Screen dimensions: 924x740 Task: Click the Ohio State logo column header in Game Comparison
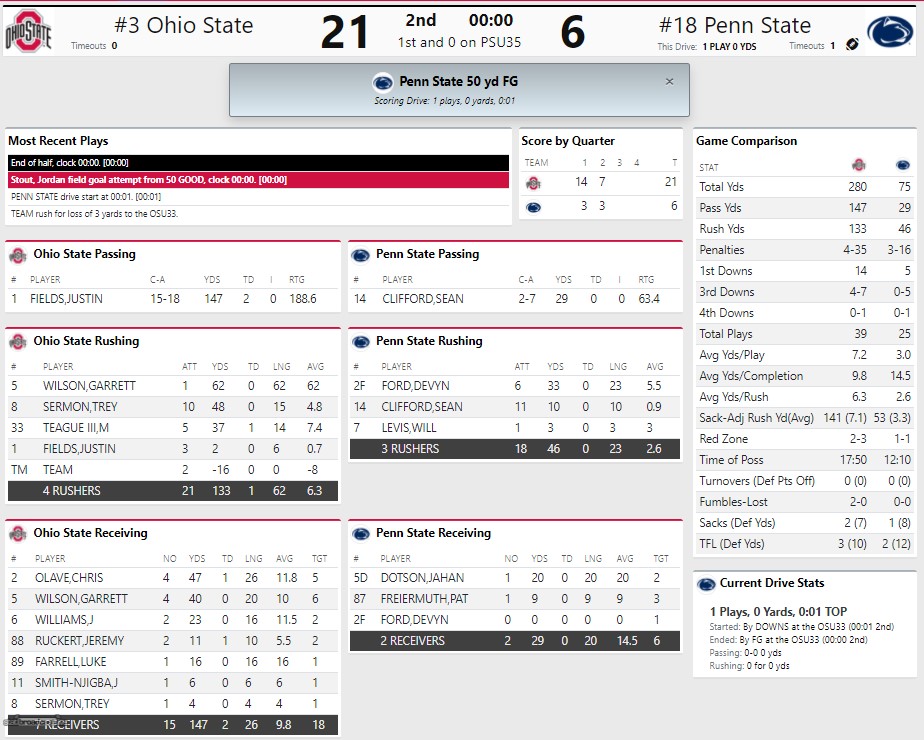click(857, 166)
